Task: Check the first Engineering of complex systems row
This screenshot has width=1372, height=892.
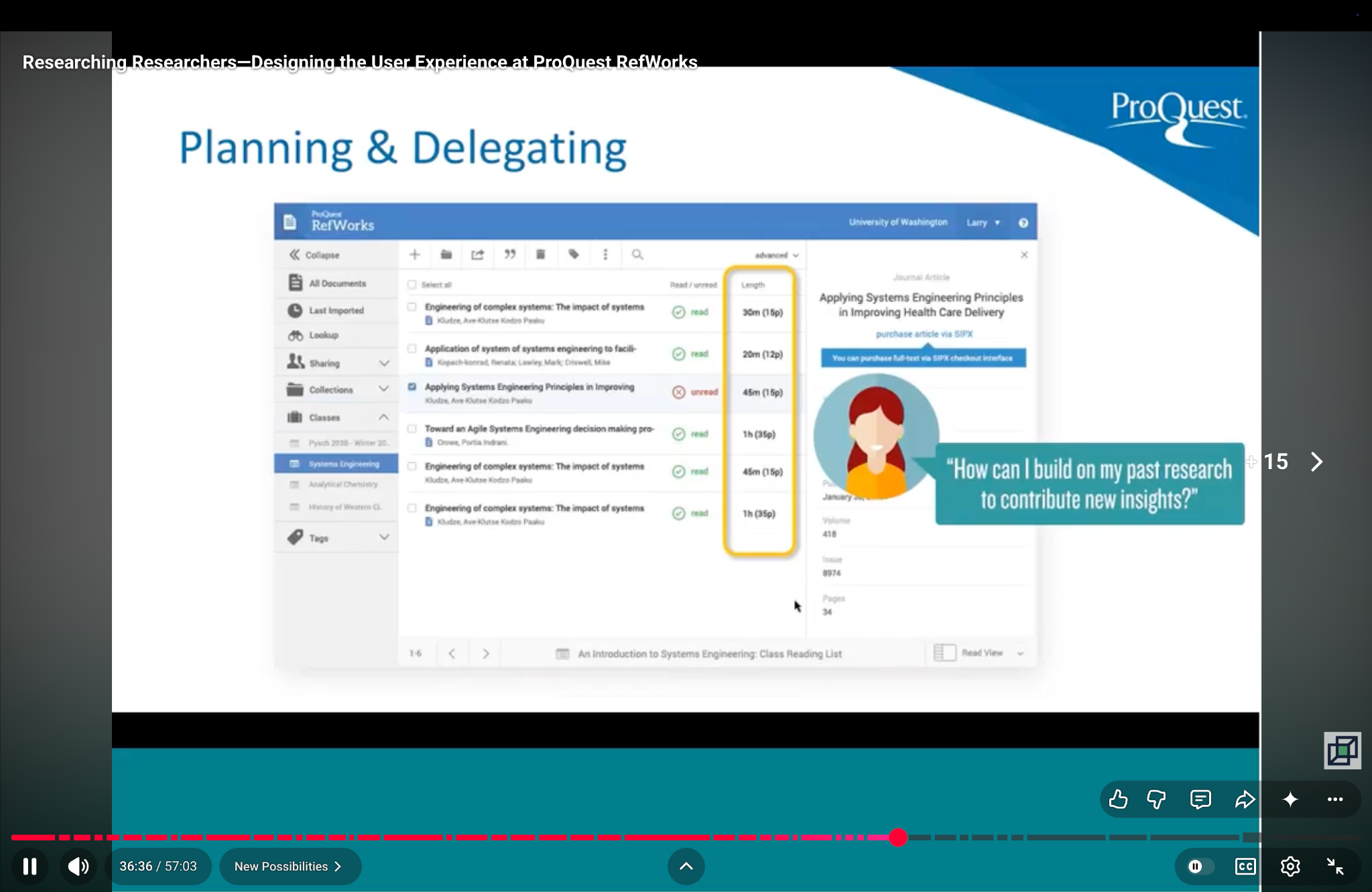Action: [x=412, y=307]
